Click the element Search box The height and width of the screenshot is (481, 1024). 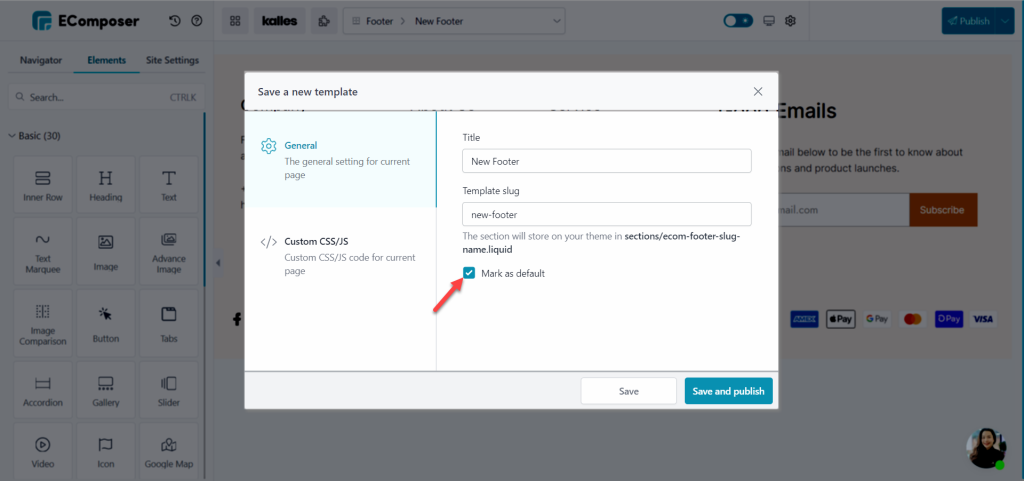pyautogui.click(x=106, y=97)
